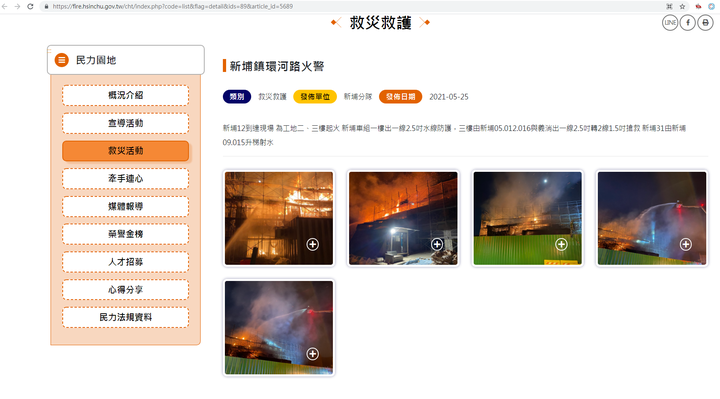Select the highlighted 救災活動 menu item

(x=125, y=151)
